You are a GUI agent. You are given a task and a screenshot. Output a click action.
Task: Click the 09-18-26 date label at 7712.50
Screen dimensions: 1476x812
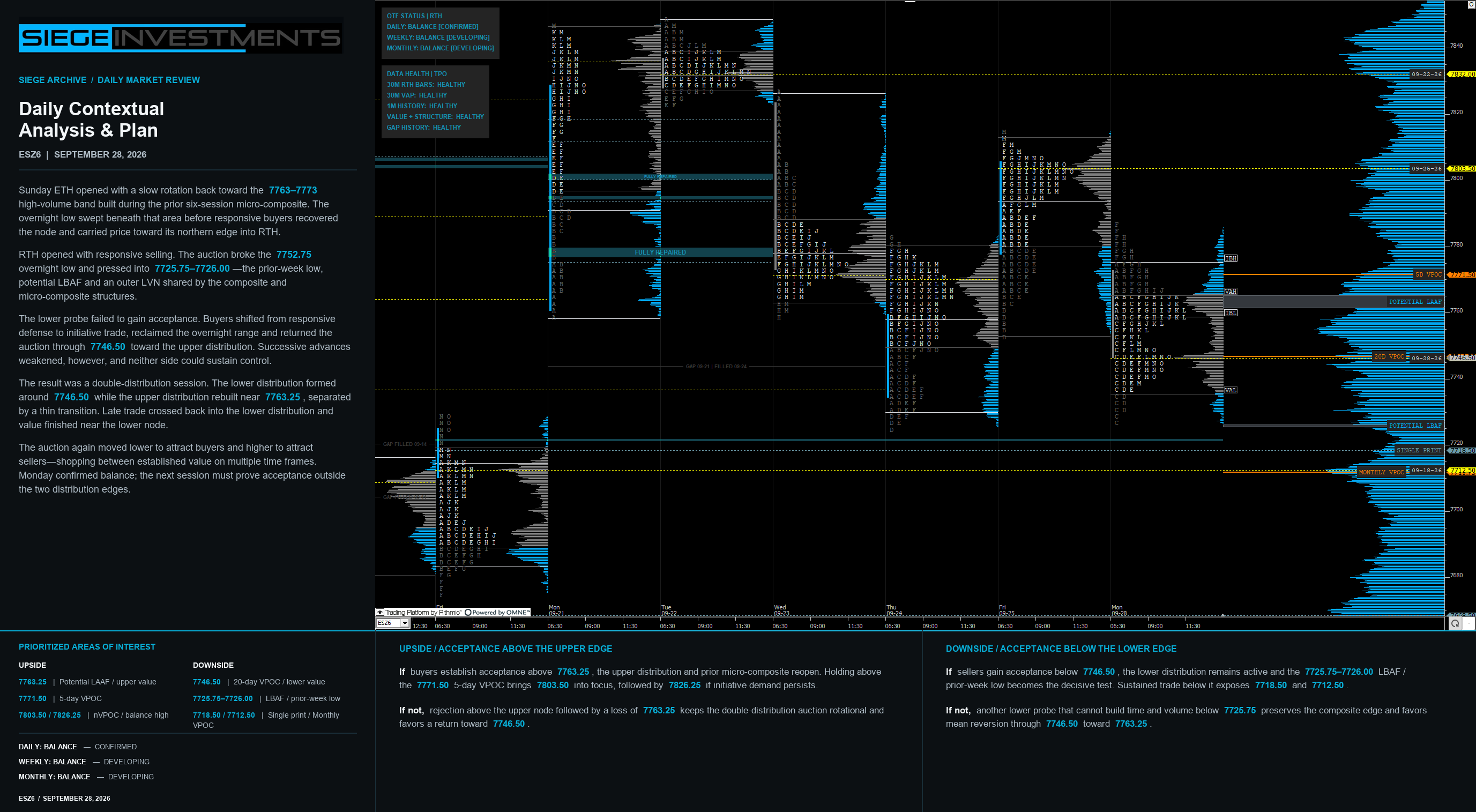[x=1426, y=470]
